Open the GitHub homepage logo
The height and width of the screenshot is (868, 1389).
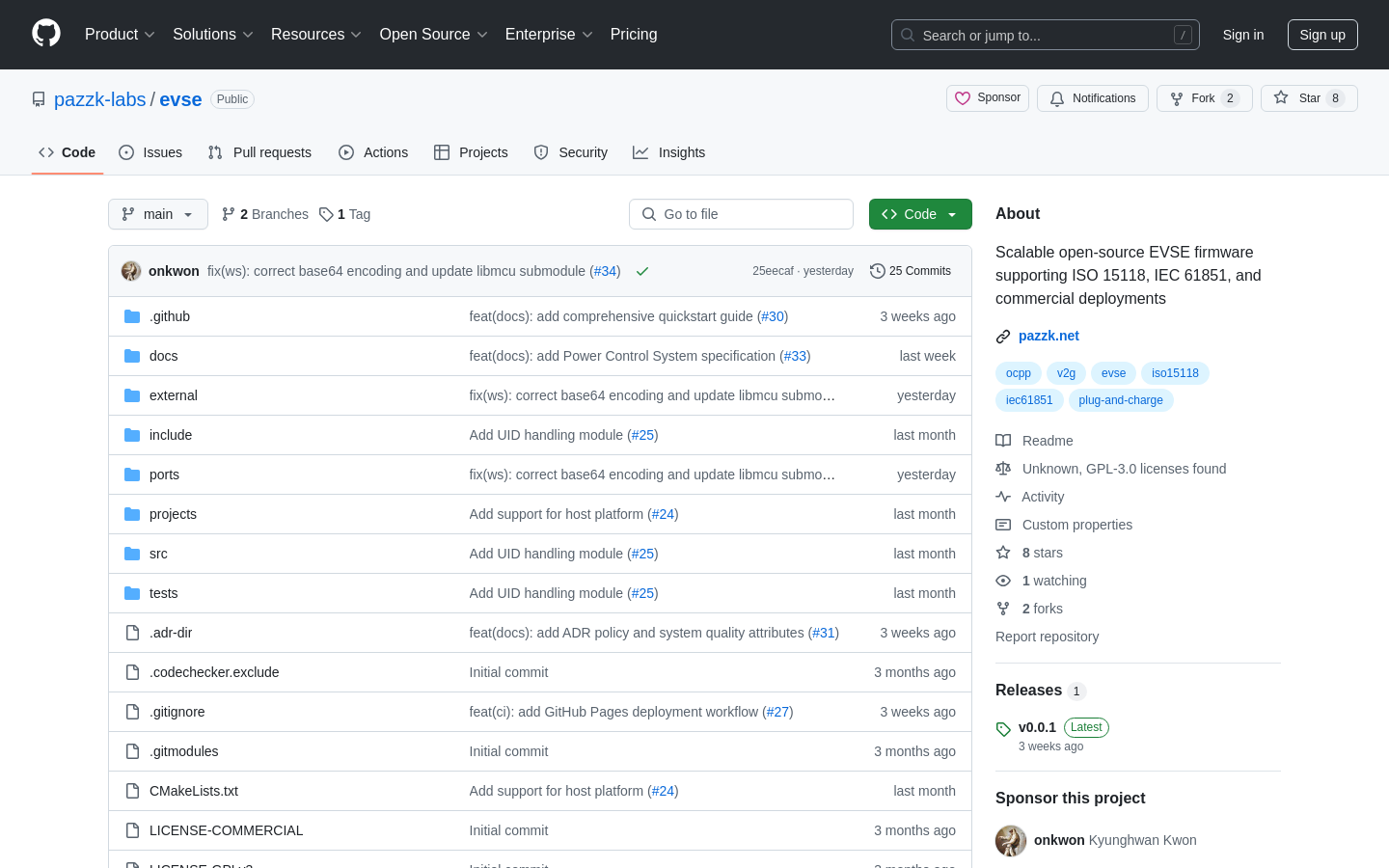(46, 34)
